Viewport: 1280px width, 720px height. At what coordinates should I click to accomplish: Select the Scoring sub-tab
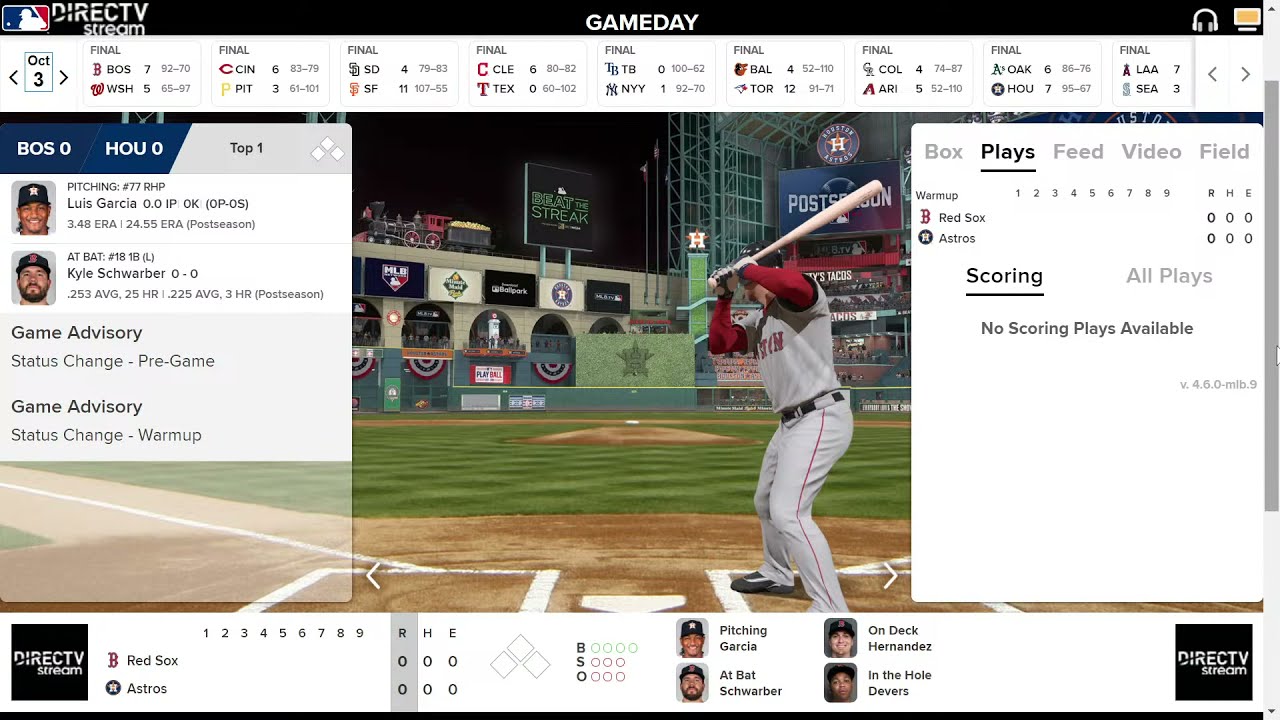(1004, 276)
